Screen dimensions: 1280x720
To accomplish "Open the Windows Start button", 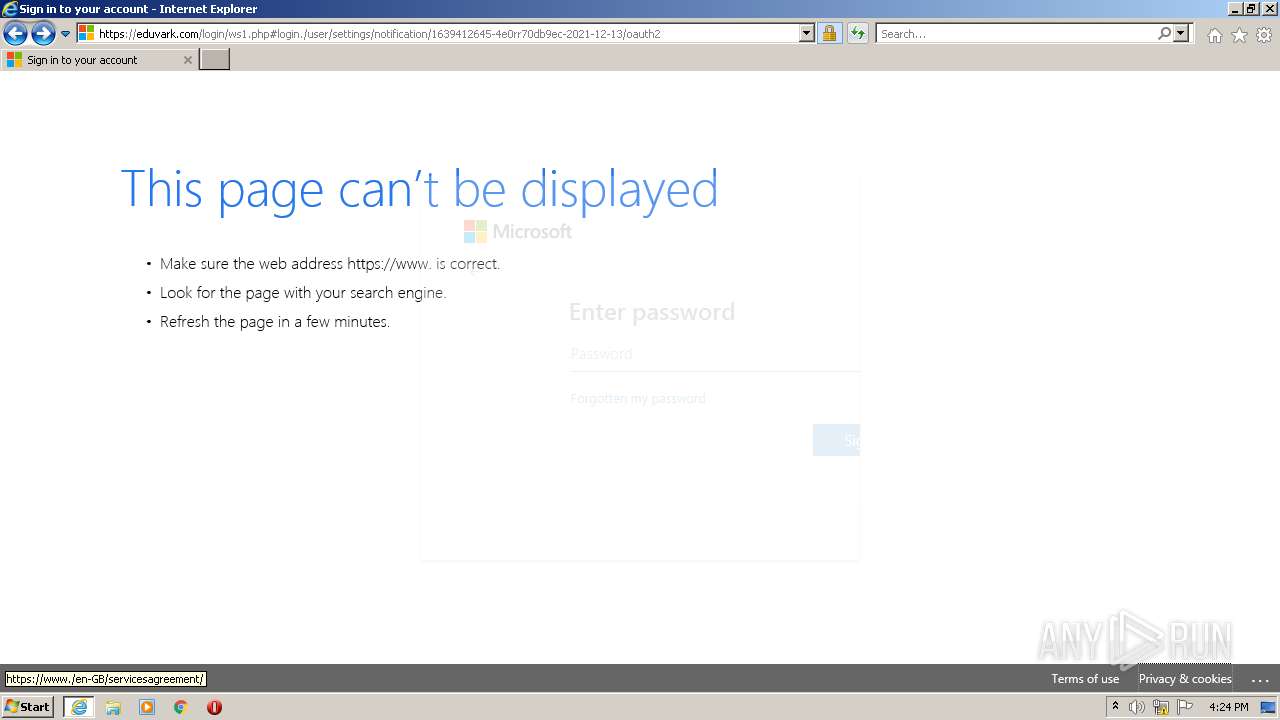I will 27,707.
